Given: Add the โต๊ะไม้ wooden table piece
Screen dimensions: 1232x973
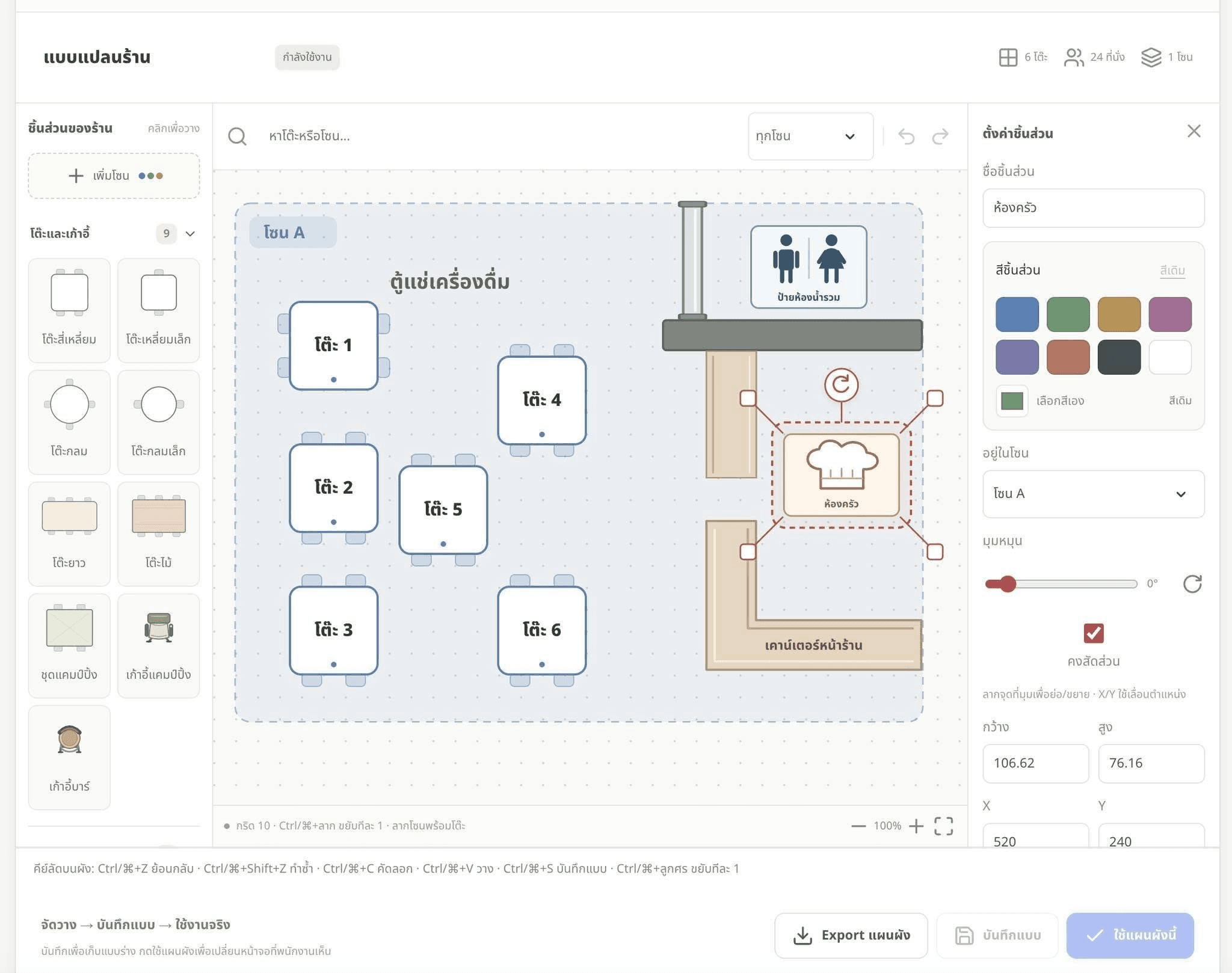Looking at the screenshot, I should tap(158, 534).
